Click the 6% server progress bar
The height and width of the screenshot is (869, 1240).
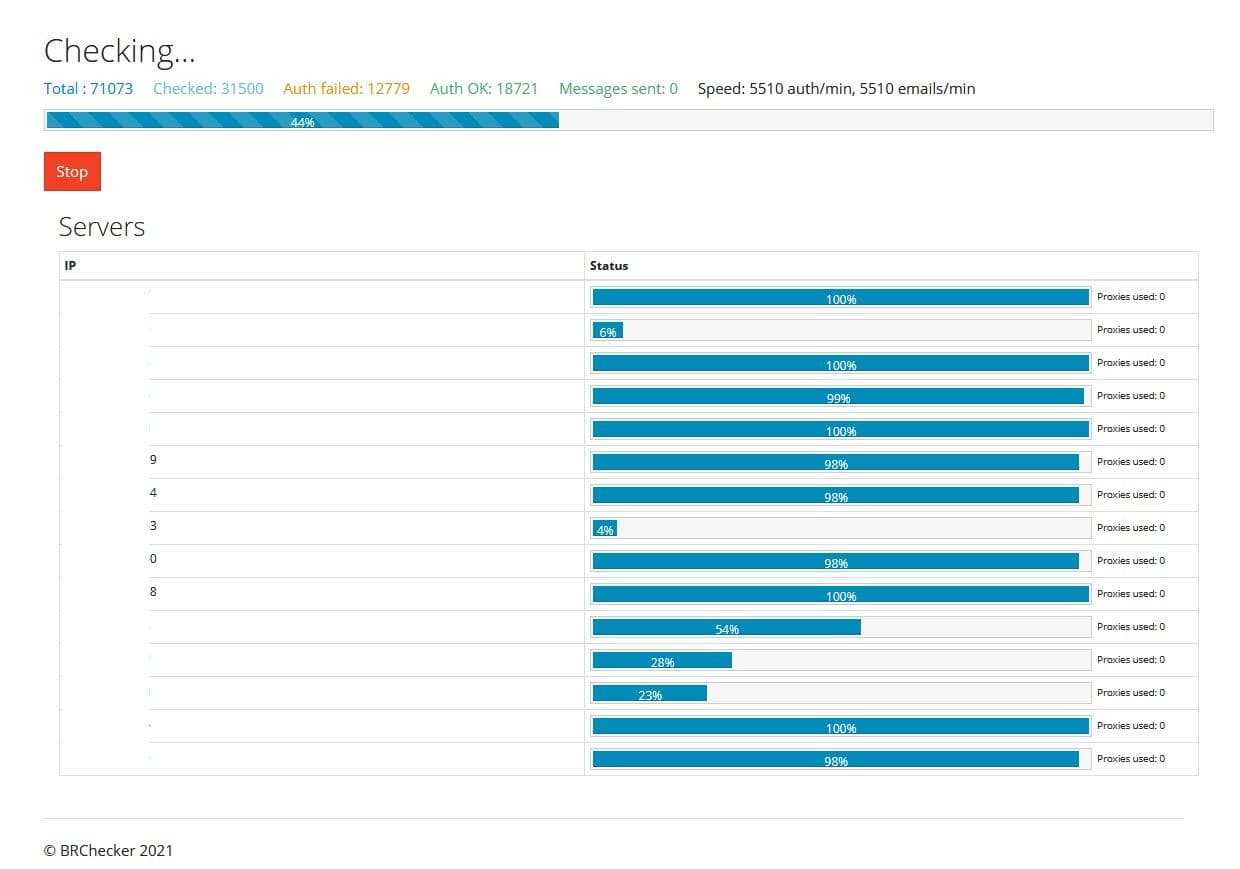pos(608,329)
